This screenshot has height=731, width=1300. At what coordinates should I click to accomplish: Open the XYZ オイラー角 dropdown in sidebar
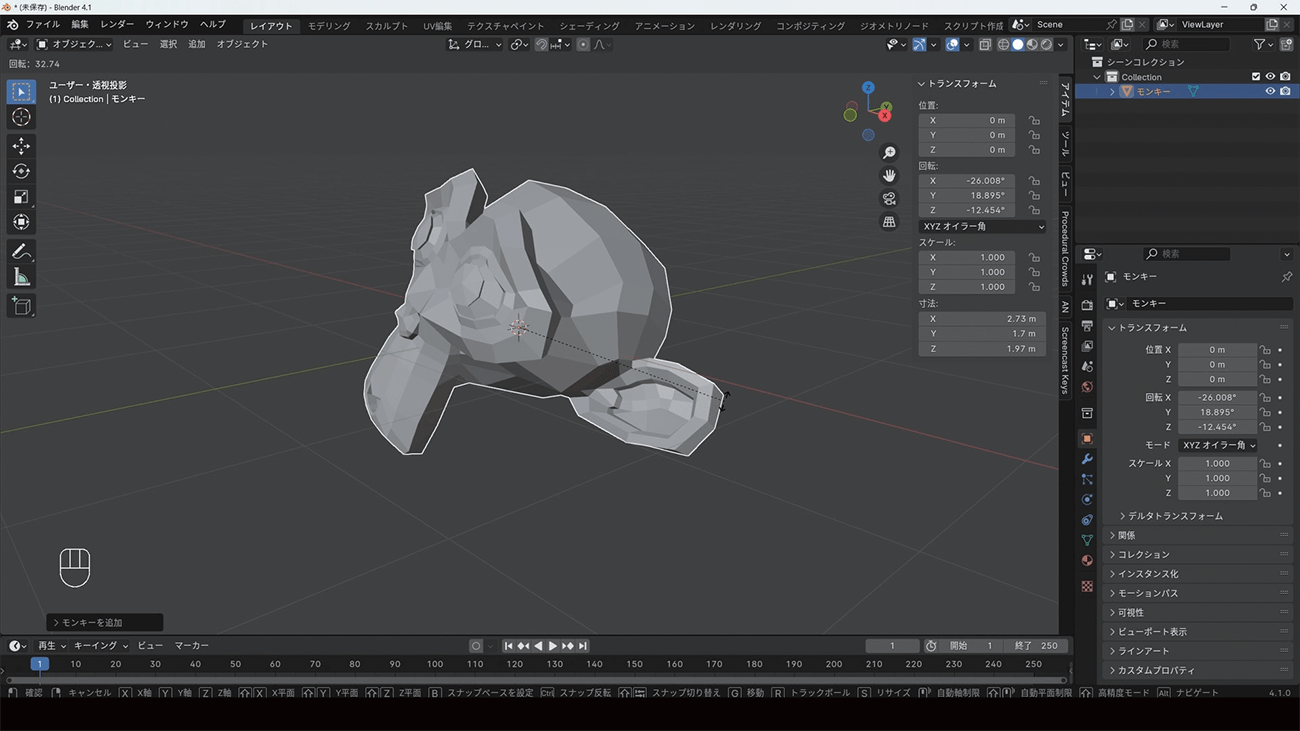point(982,227)
